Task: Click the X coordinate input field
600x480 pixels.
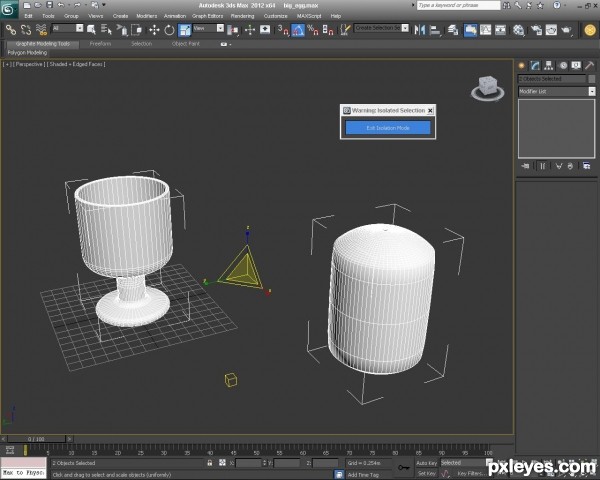Action: 248,463
